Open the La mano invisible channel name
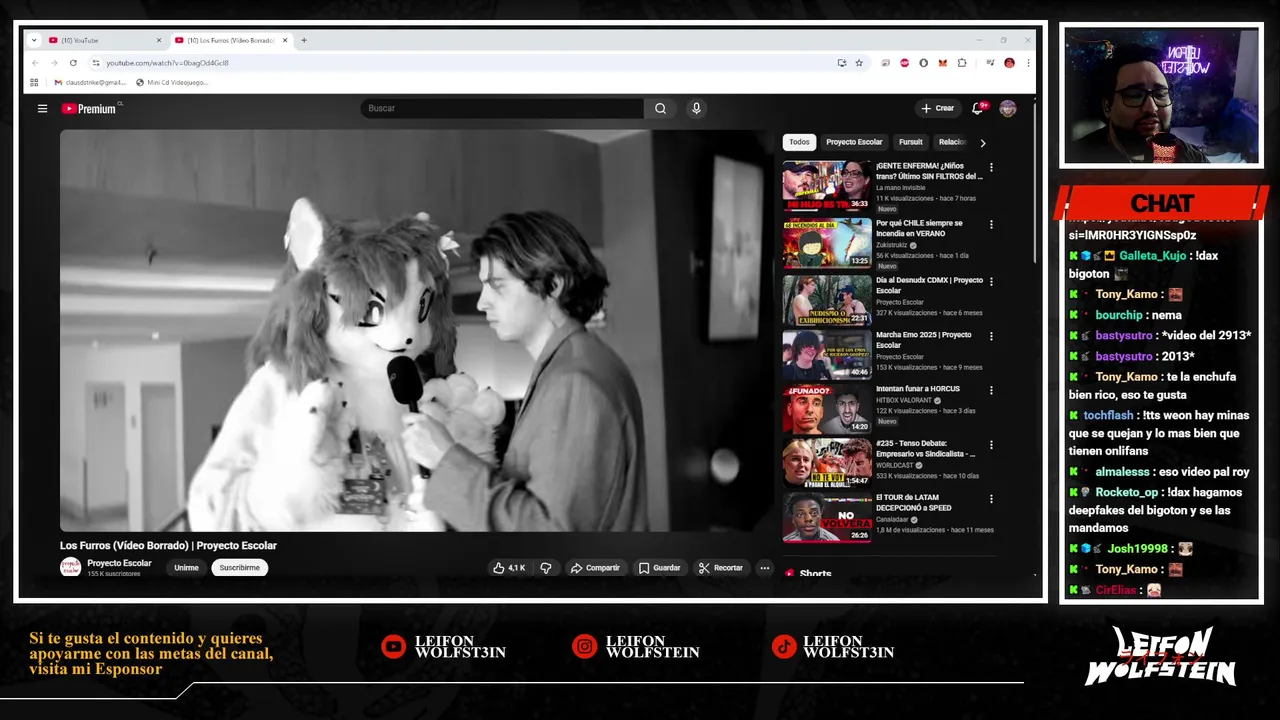 901,188
